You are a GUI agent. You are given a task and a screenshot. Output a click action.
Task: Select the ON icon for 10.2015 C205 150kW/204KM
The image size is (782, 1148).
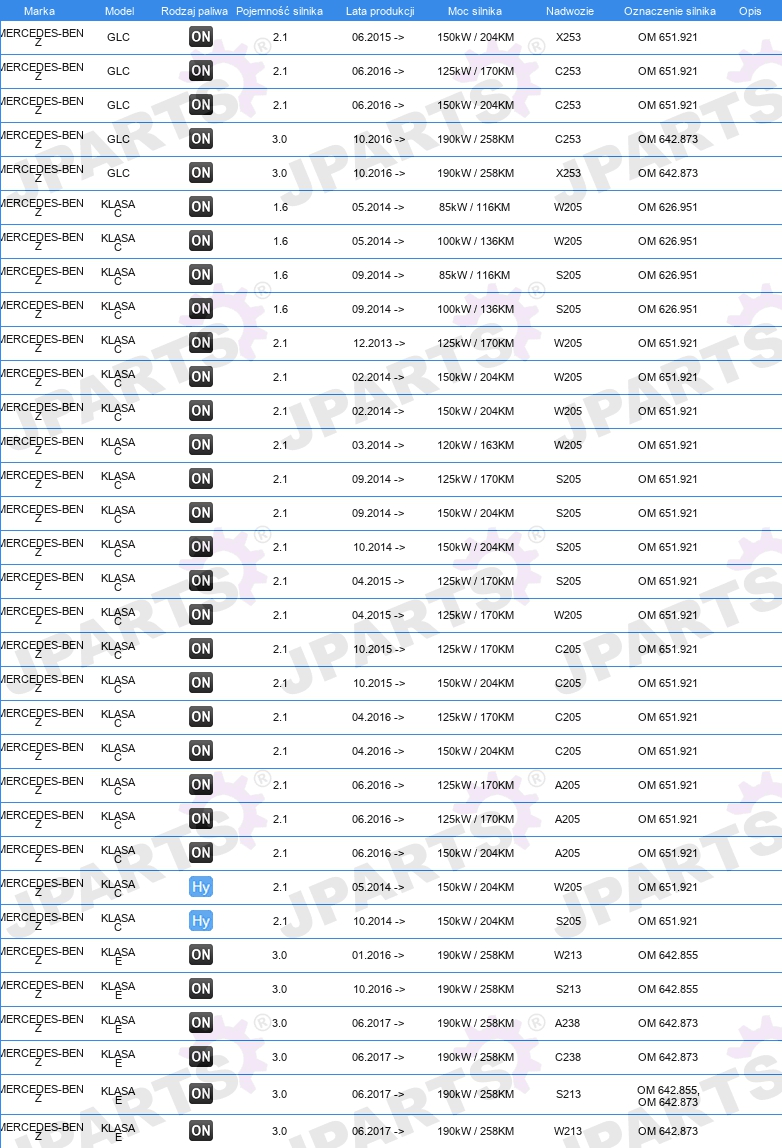201,683
